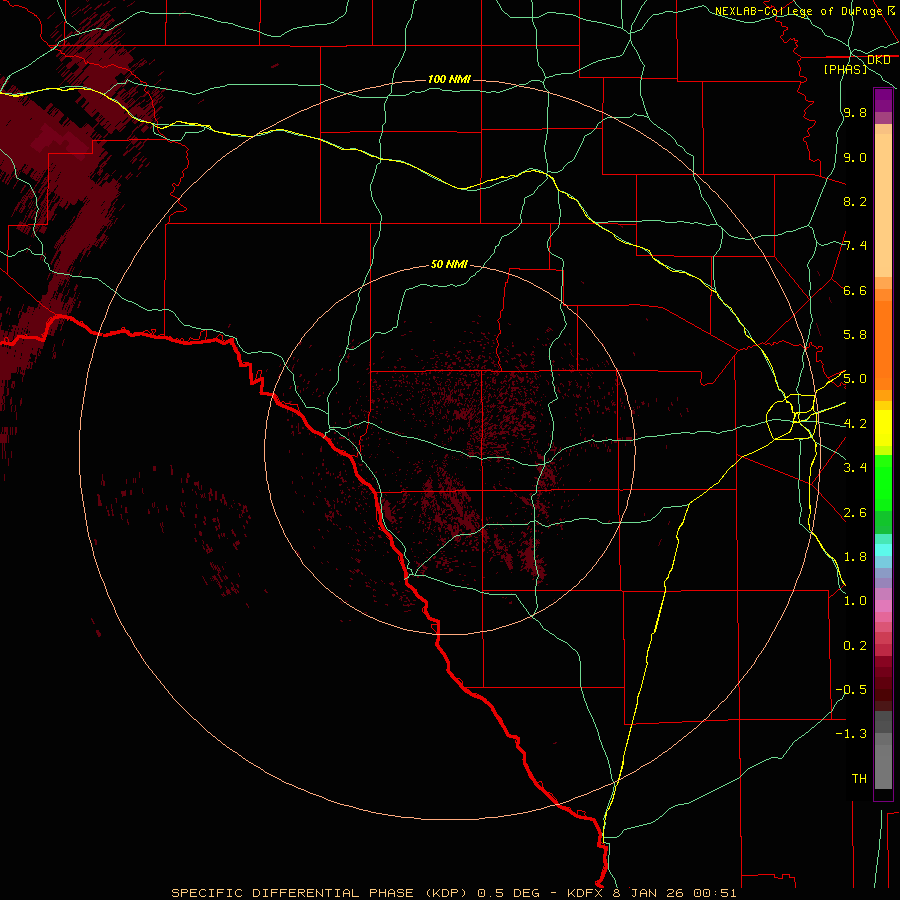The image size is (900, 900).
Task: Click the 2.6 scale value
Action: pyautogui.click(x=855, y=513)
